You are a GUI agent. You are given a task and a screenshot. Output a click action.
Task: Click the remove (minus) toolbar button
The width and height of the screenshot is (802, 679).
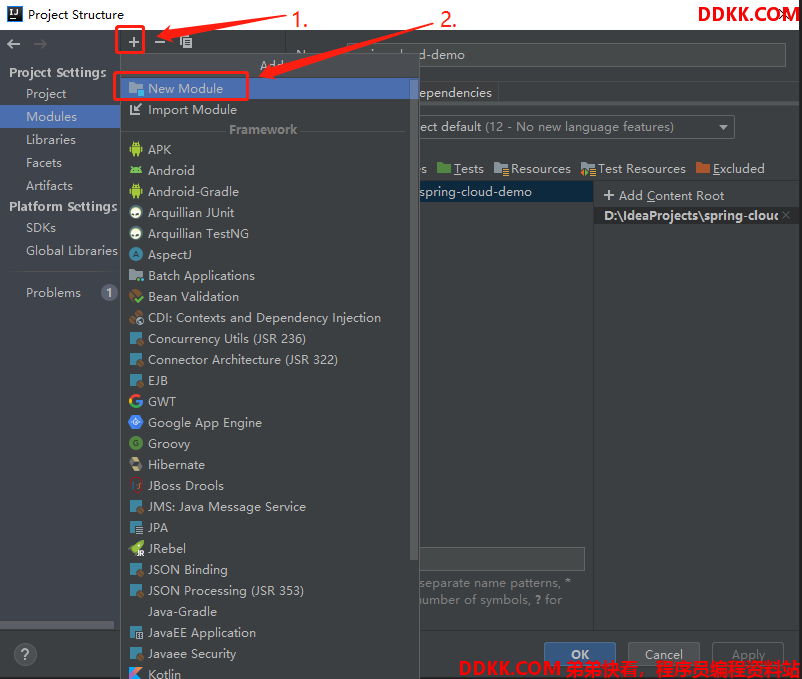pyautogui.click(x=160, y=42)
